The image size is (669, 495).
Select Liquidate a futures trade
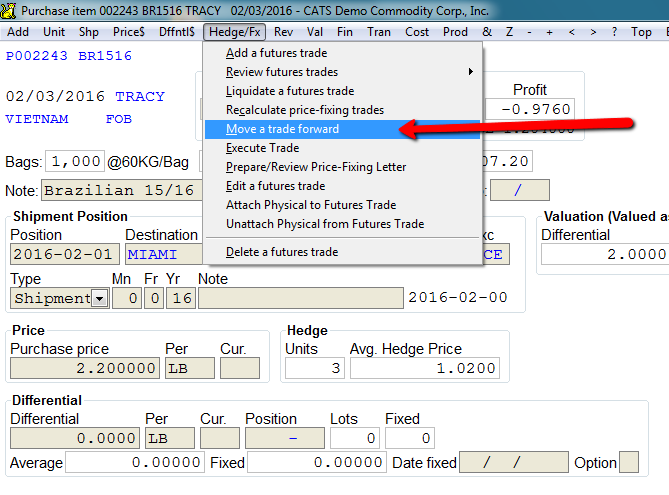[343, 91]
